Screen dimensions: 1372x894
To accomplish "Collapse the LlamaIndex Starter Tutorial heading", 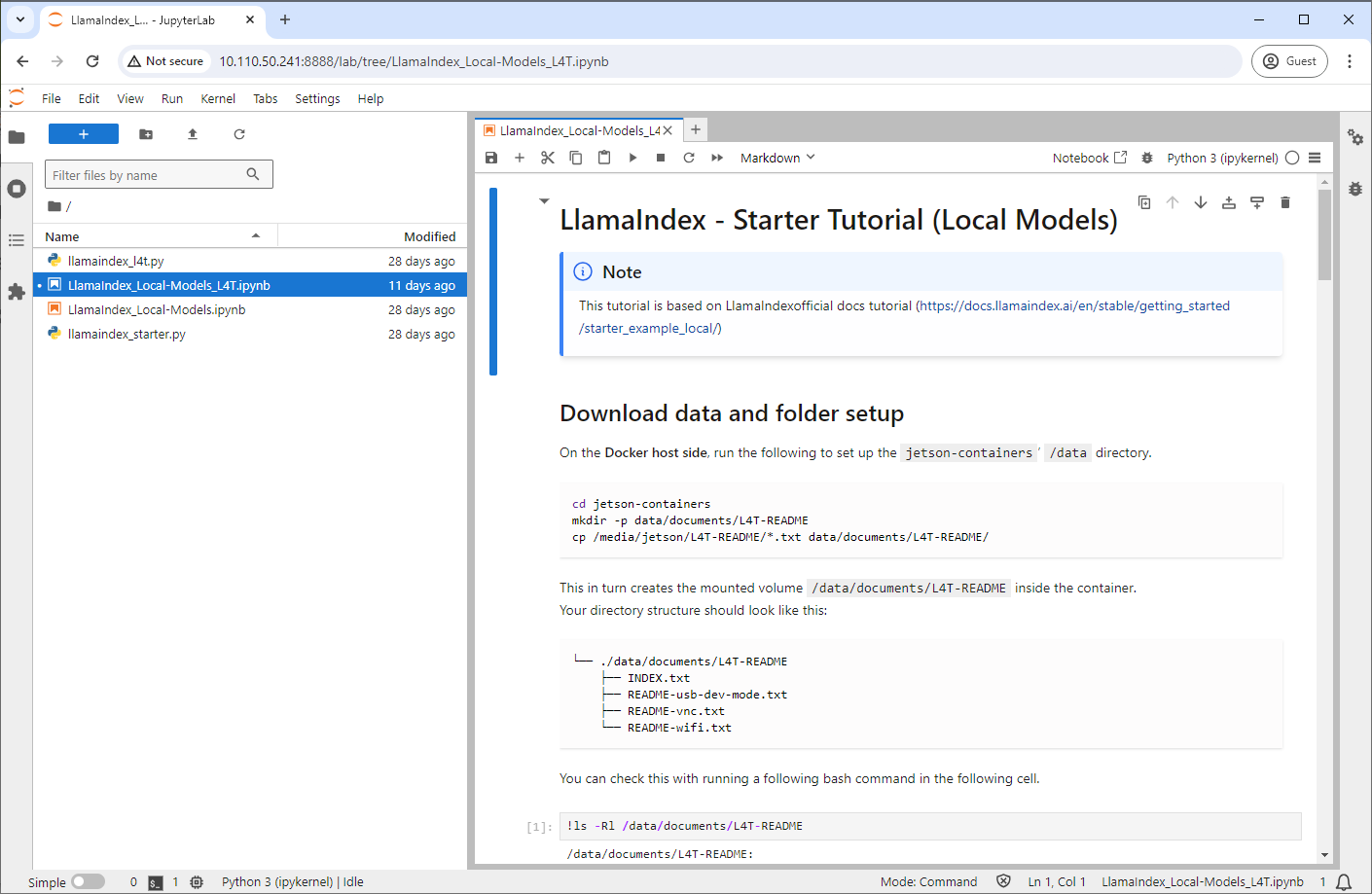I will (544, 201).
